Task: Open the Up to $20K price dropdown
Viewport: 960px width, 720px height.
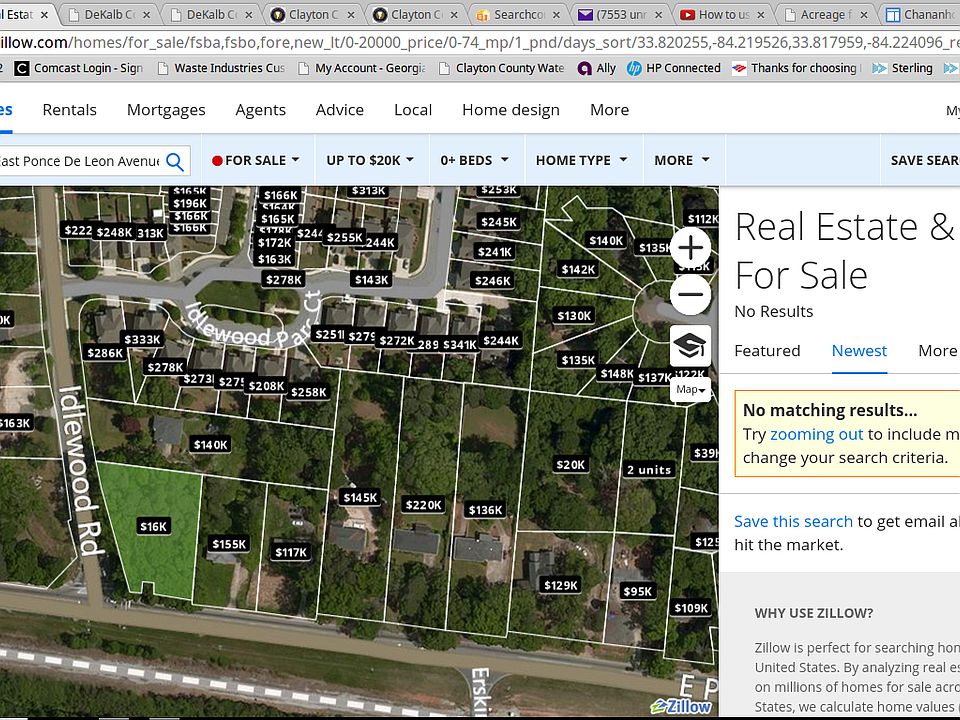Action: point(371,160)
